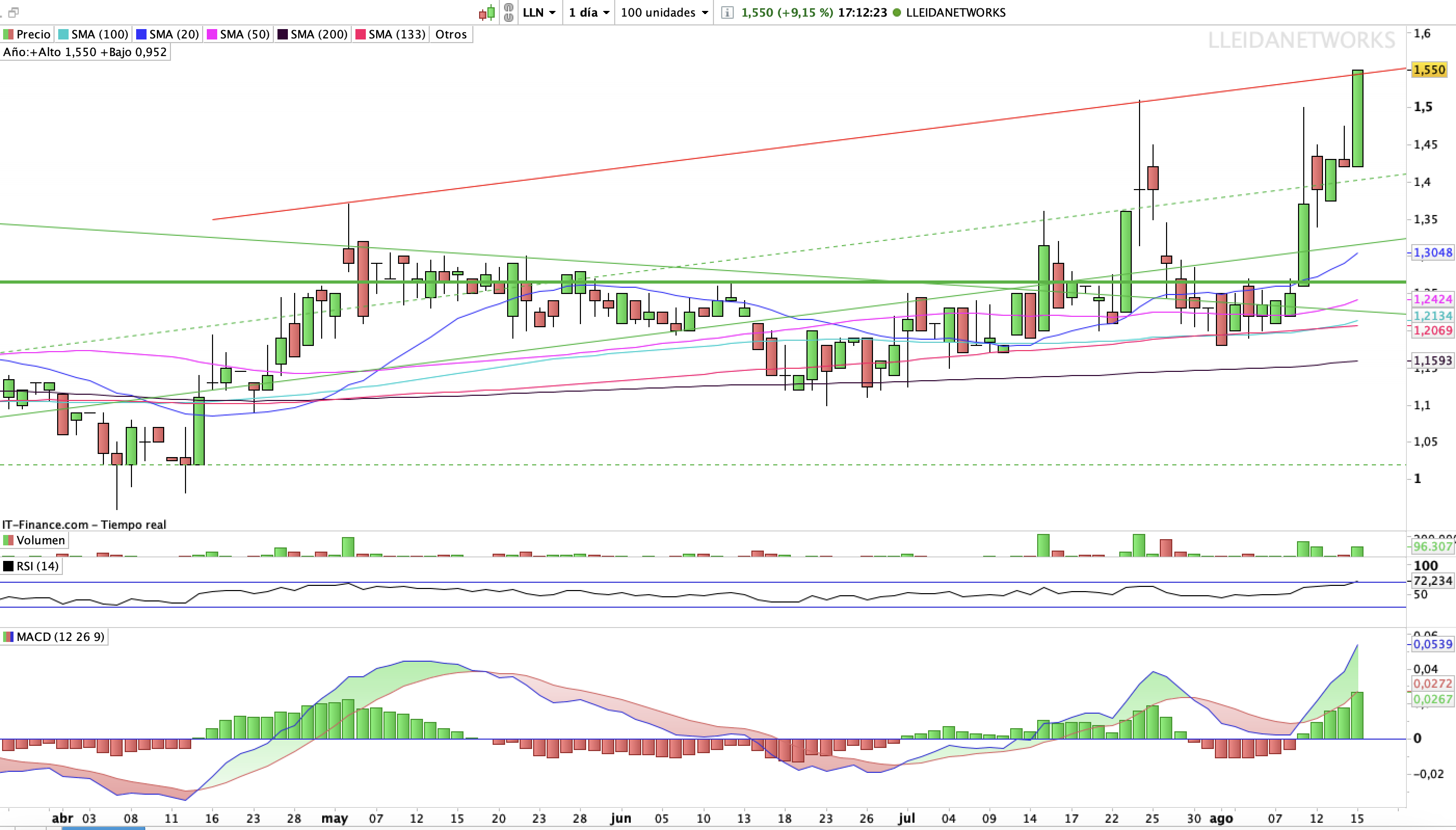Expand the 1 día timeframe dropdown
The image size is (1456, 830).
(x=589, y=12)
